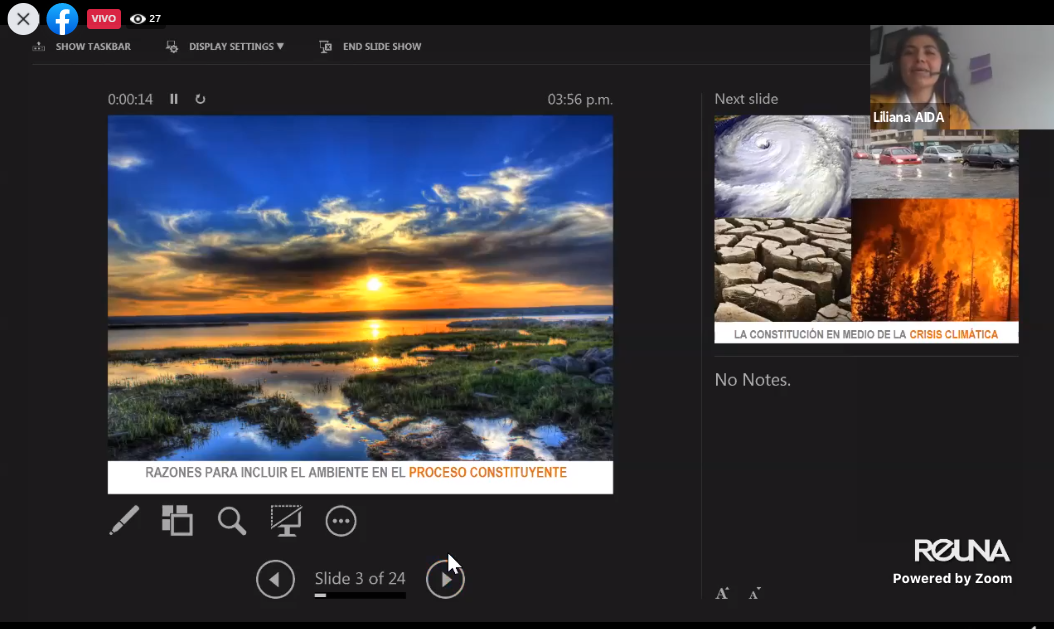Pause the presentation timer
1054x629 pixels.
(x=174, y=99)
